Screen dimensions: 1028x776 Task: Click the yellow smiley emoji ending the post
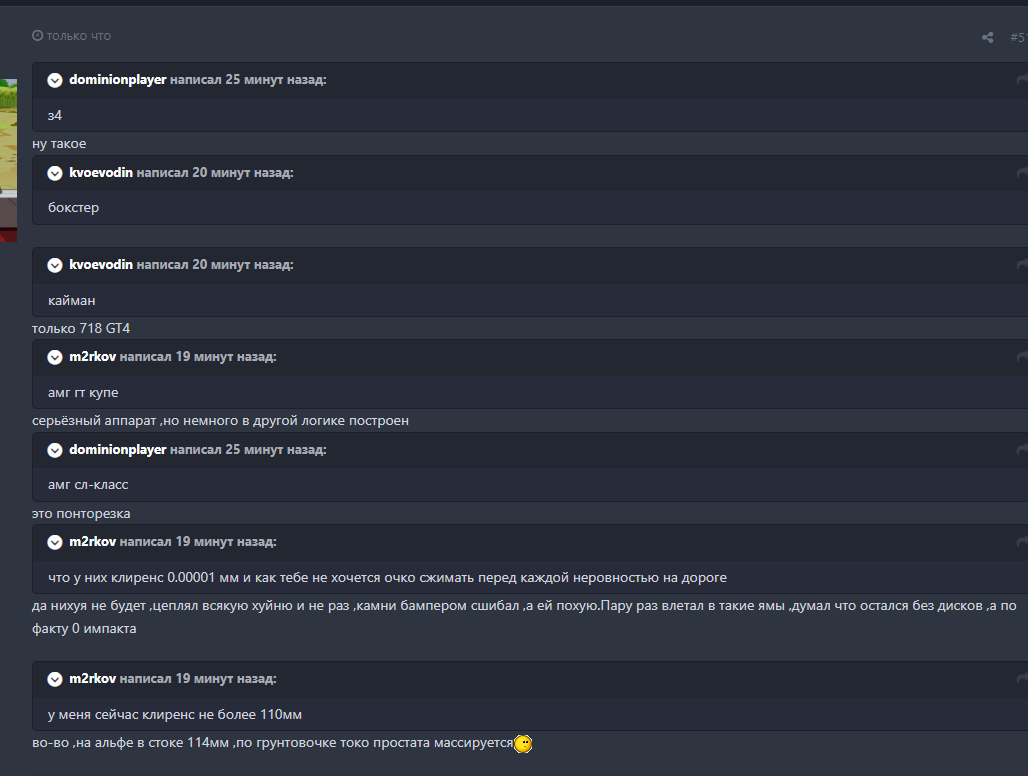coord(522,744)
